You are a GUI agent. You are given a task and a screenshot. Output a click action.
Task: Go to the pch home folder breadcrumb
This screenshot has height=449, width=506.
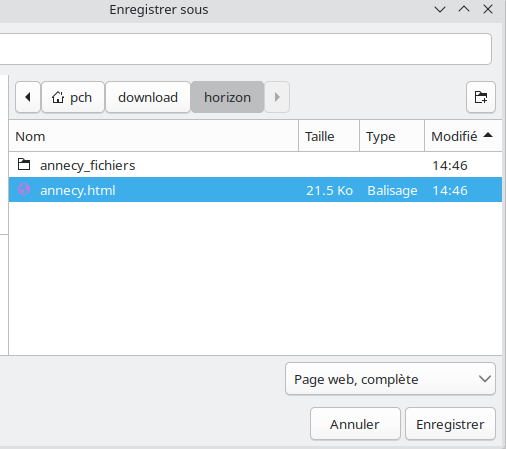coord(73,97)
